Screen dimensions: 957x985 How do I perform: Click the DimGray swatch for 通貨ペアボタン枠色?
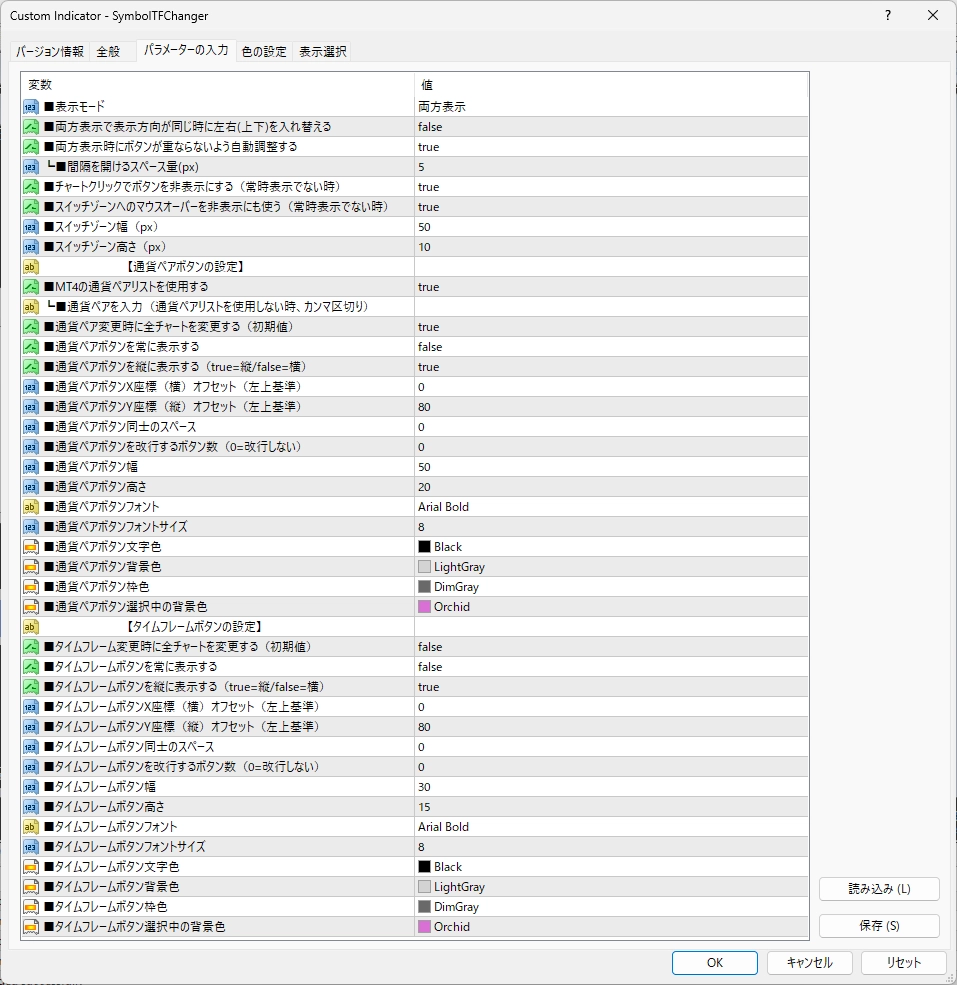[x=425, y=587]
